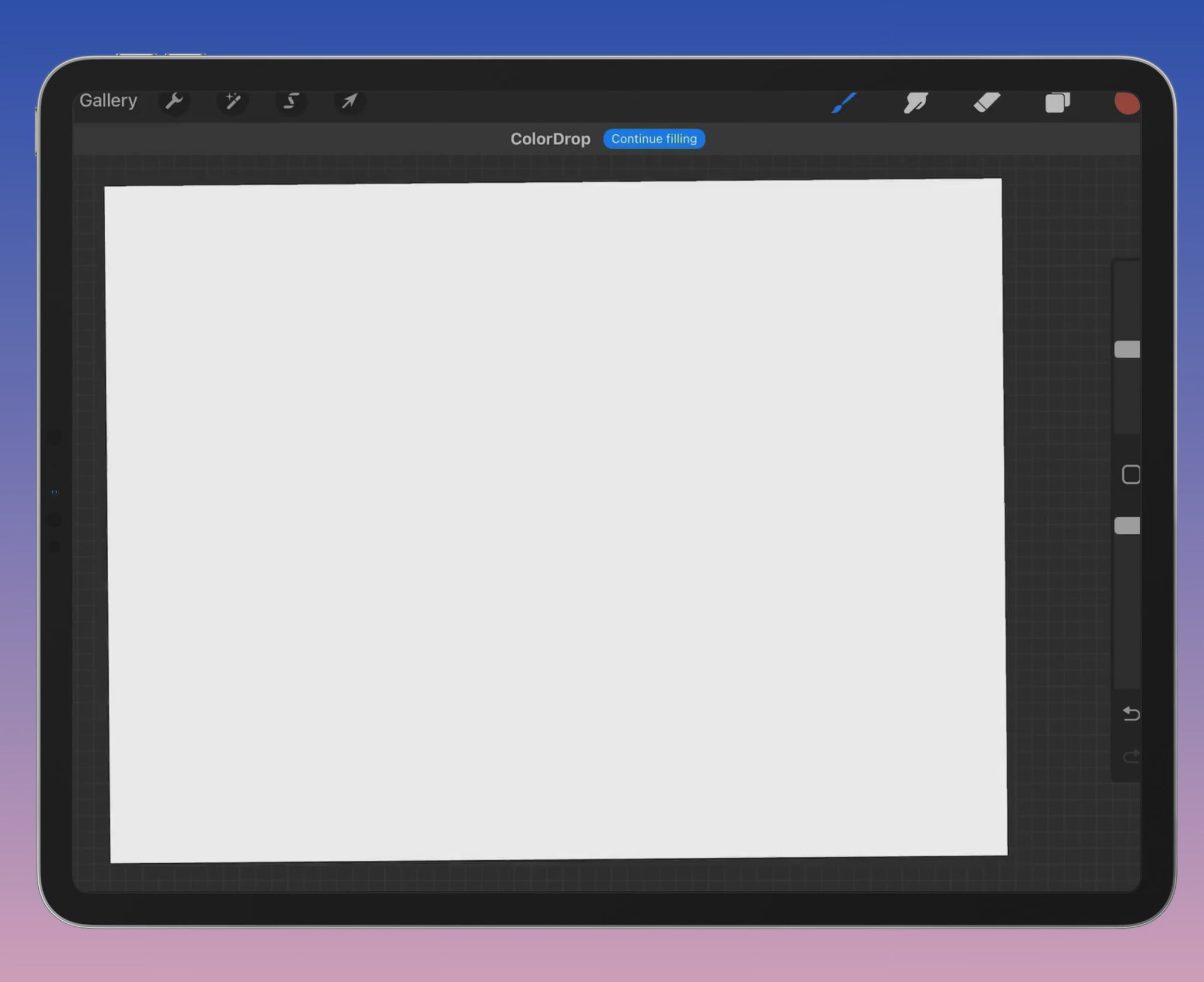The width and height of the screenshot is (1204, 982).
Task: Click the ColorDrop notification label
Action: point(550,139)
